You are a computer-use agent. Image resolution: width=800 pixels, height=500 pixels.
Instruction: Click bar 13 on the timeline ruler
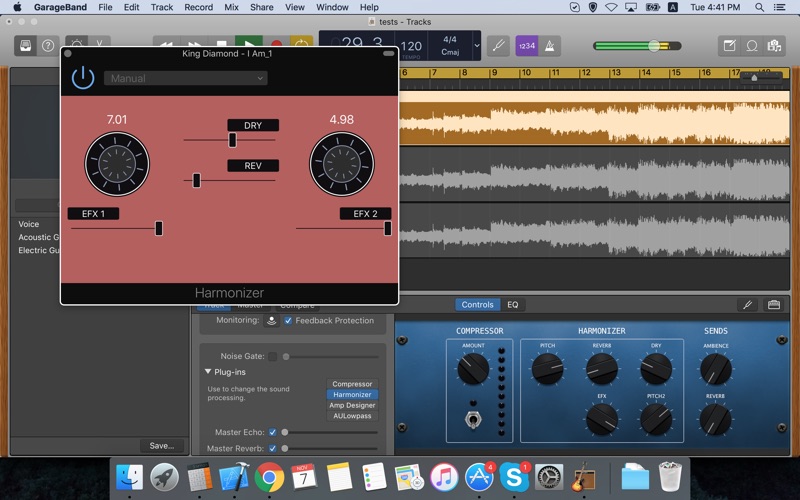click(616, 72)
